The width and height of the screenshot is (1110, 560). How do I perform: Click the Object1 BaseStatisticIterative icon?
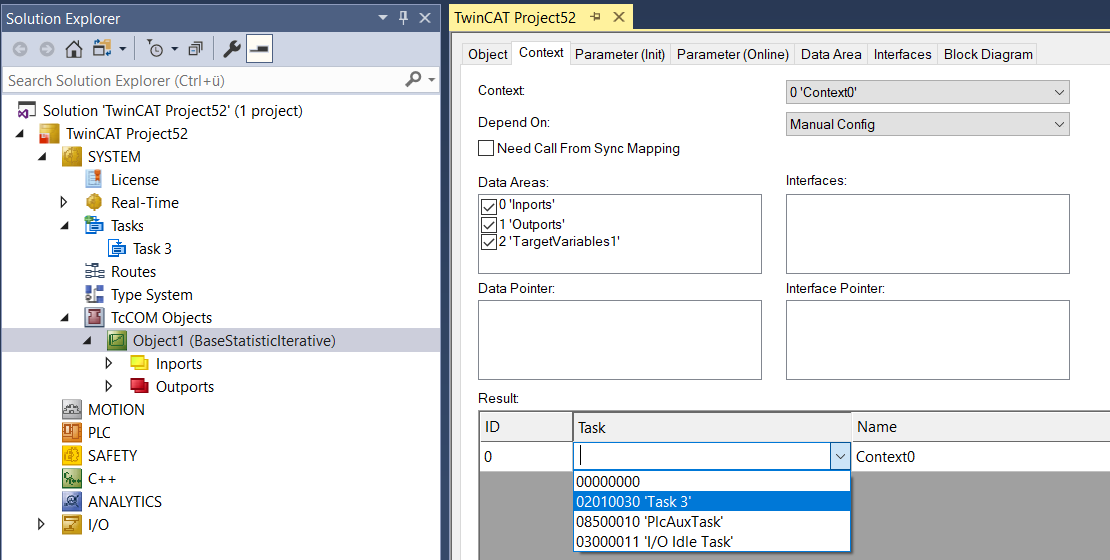[117, 341]
